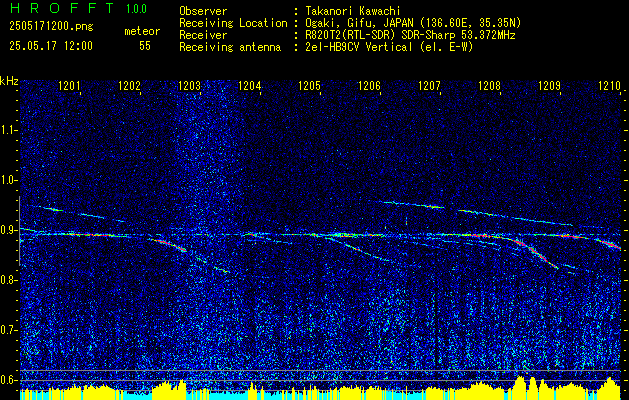Select the file name 2505171200.png
Image resolution: width=629 pixels, height=400 pixels.
click(x=51, y=26)
